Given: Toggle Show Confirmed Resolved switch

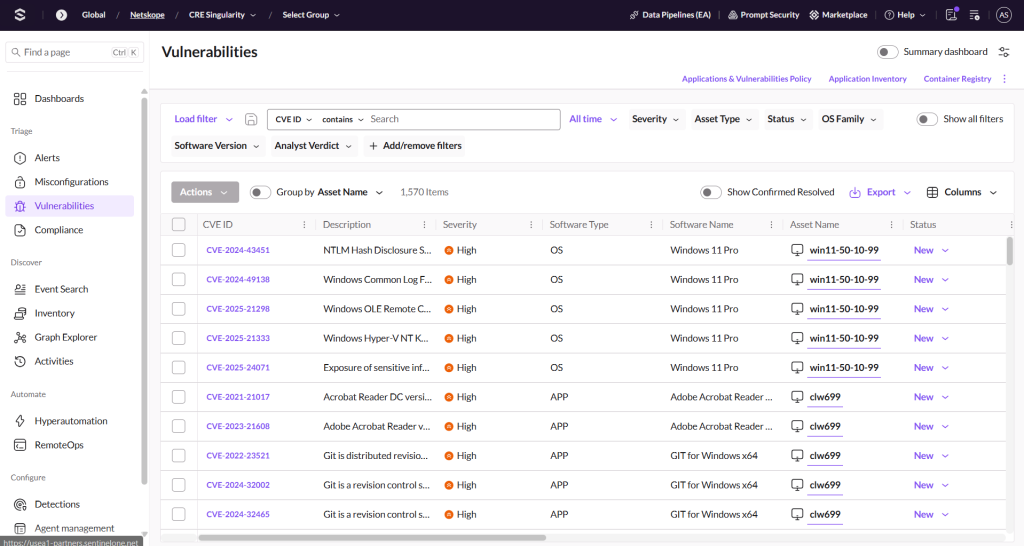Looking at the screenshot, I should point(711,192).
